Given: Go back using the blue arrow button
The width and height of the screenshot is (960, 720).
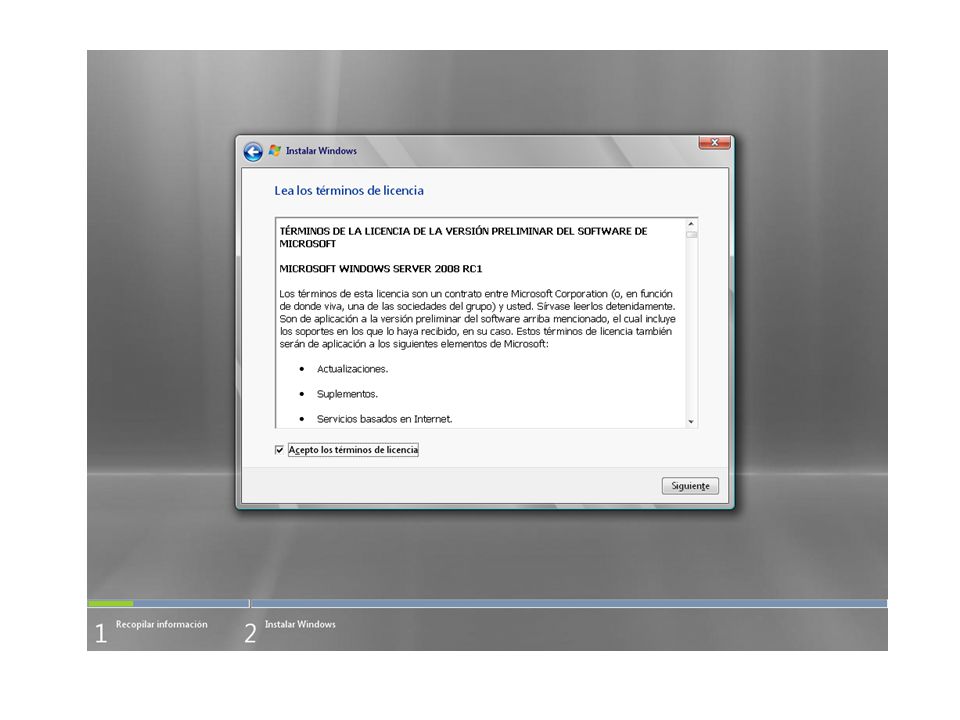Looking at the screenshot, I should pyautogui.click(x=253, y=151).
